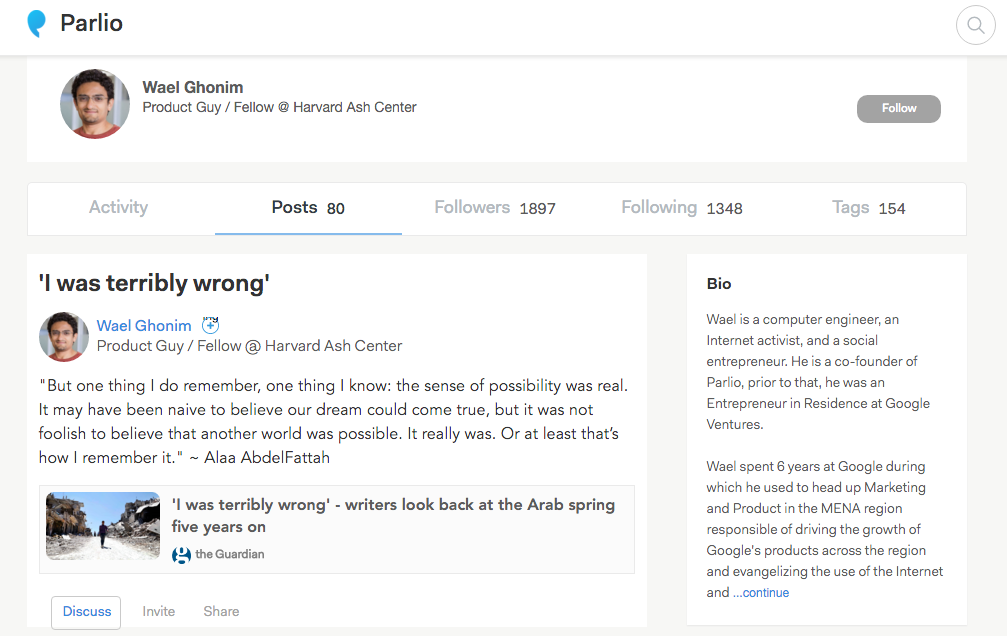
Task: Open Wael Ghonim author name link
Action: [144, 326]
